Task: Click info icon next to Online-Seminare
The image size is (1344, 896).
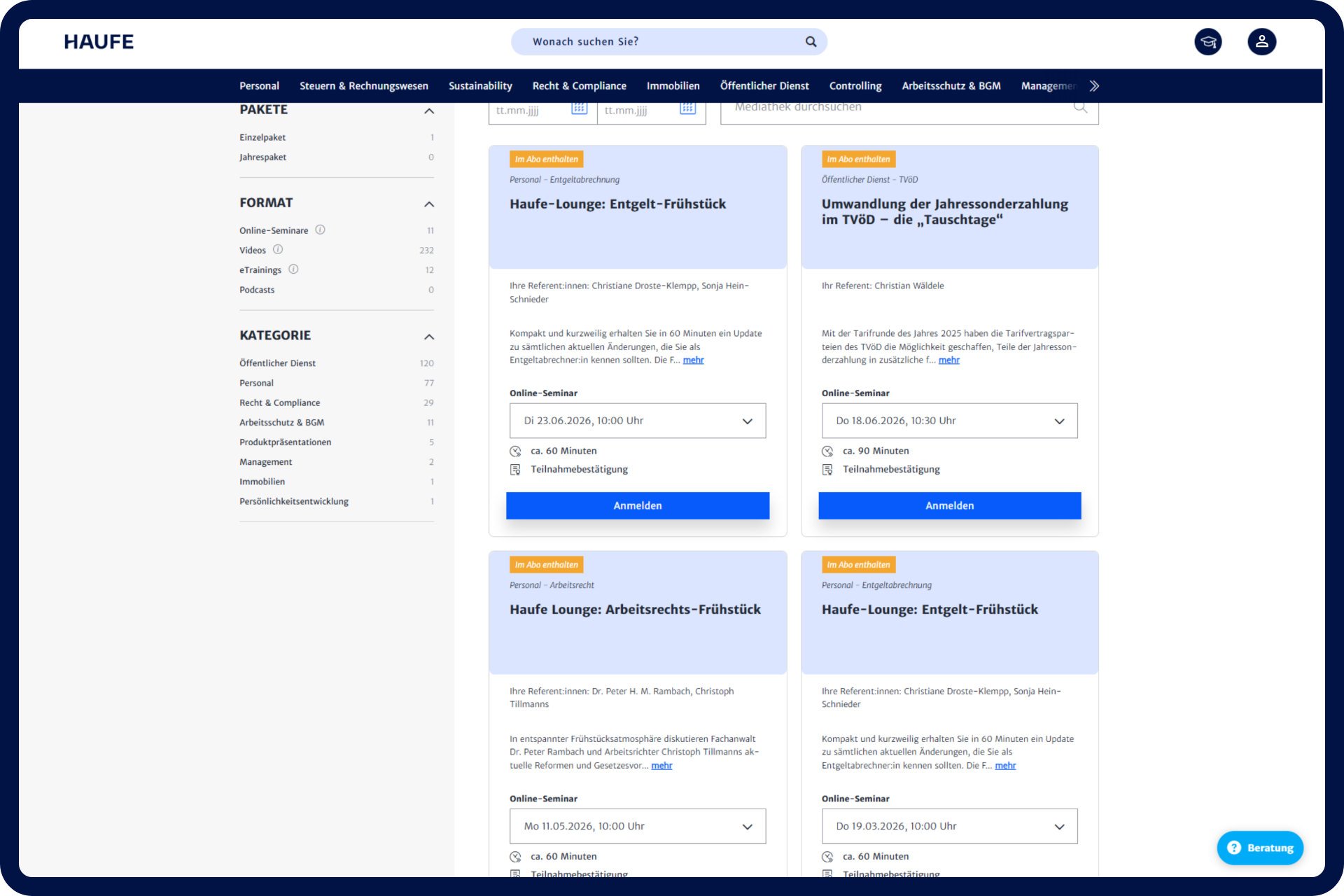Action: click(320, 230)
